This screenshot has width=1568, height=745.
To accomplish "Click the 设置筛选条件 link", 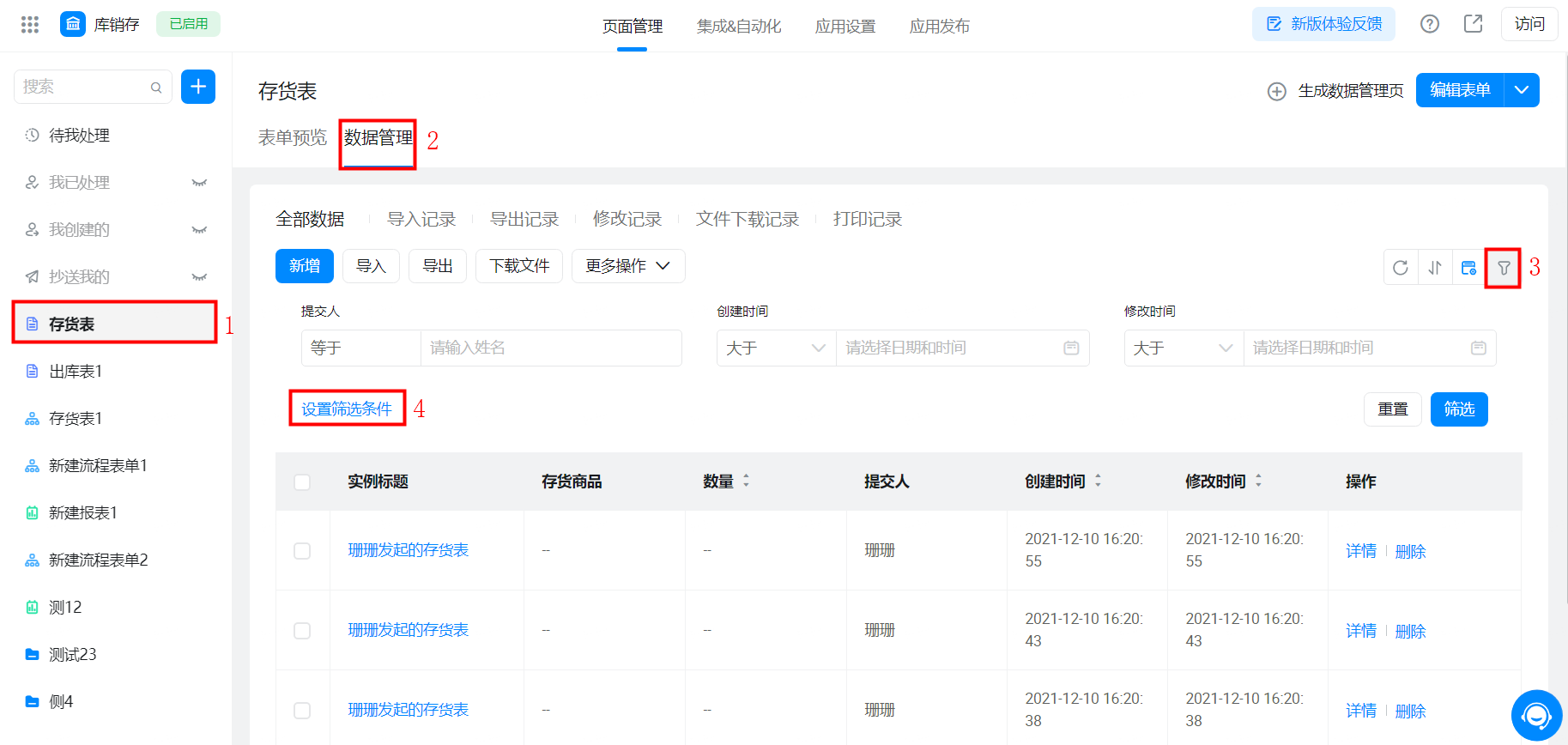I will click(347, 409).
